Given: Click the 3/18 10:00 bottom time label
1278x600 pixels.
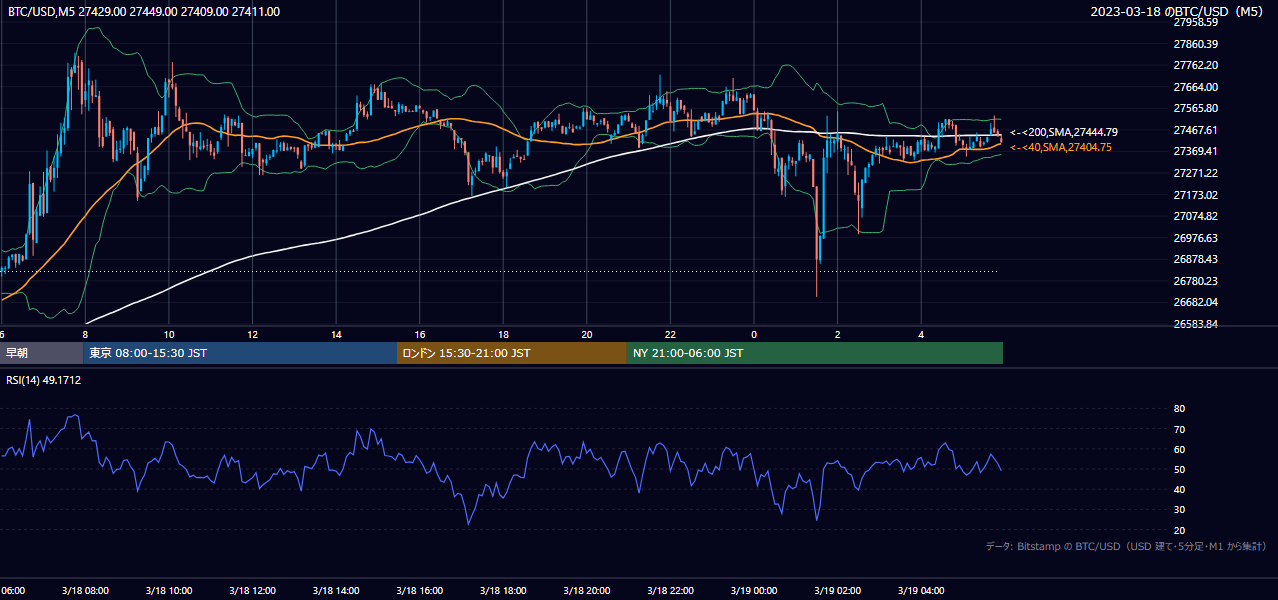Looking at the screenshot, I should click(169, 591).
